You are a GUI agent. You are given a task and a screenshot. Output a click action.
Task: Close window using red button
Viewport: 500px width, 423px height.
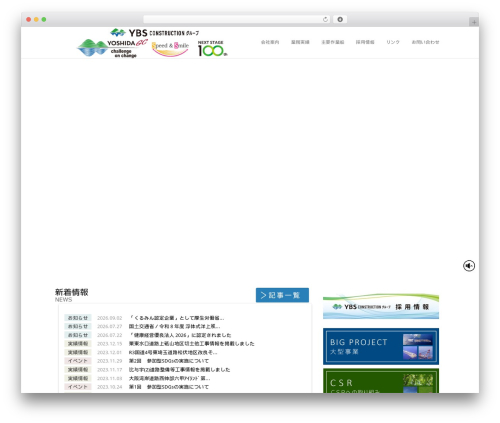pyautogui.click(x=29, y=19)
